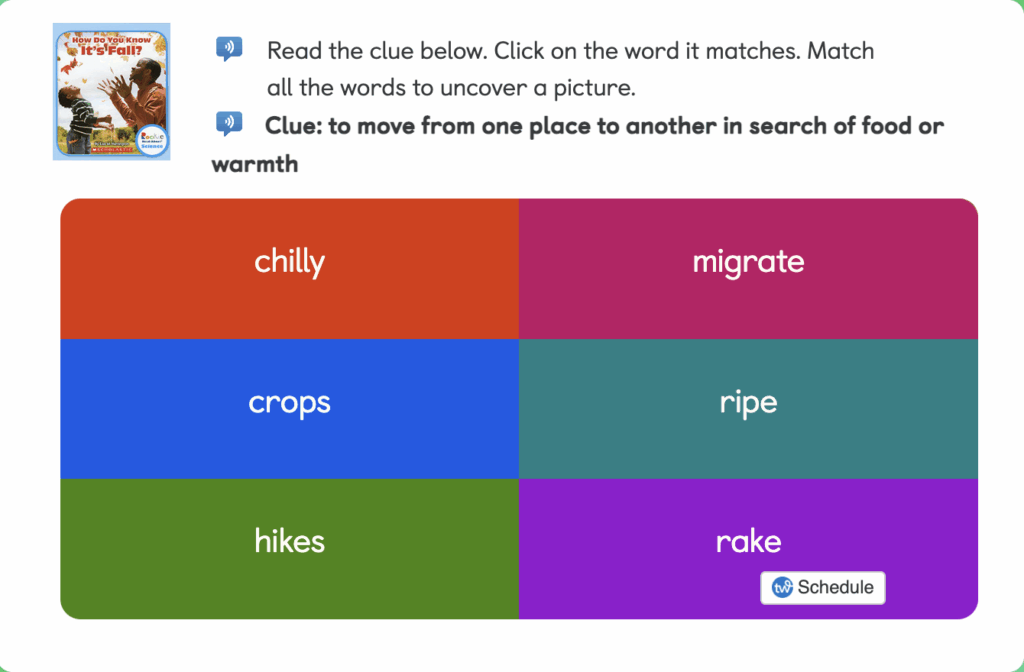Pick the "crops" answer tile
1024x672 pixels.
(289, 402)
